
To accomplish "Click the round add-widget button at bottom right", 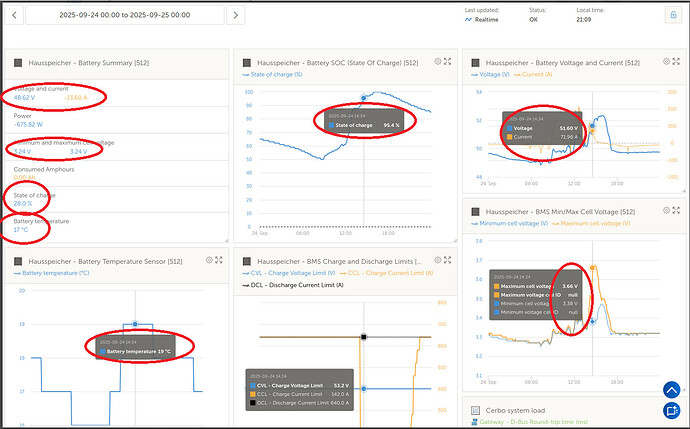I will (672, 411).
